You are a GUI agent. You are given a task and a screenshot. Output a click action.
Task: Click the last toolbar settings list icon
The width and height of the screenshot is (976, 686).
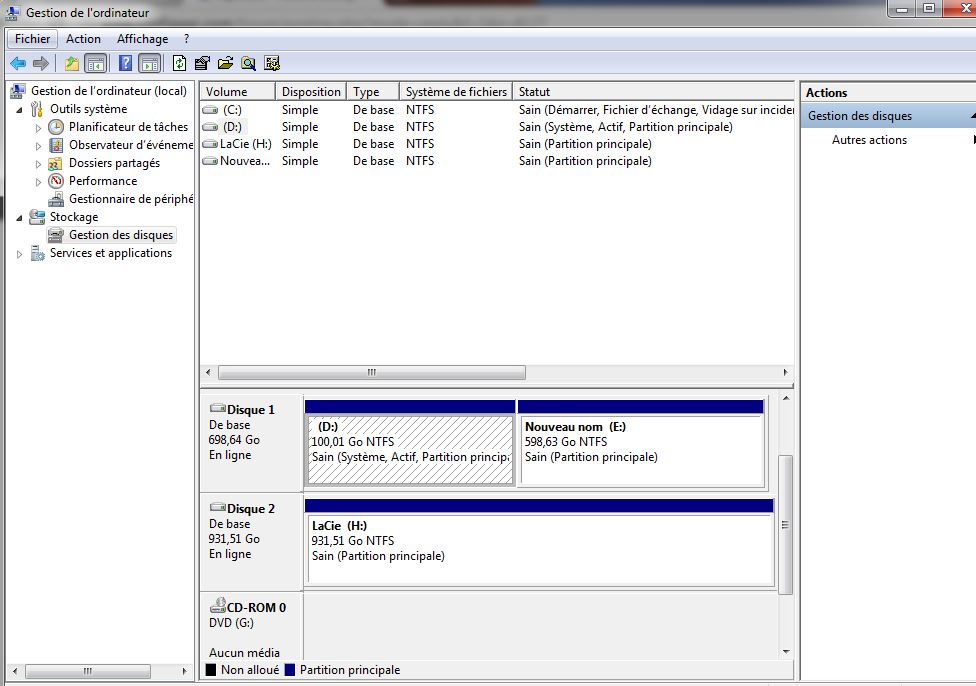271,64
